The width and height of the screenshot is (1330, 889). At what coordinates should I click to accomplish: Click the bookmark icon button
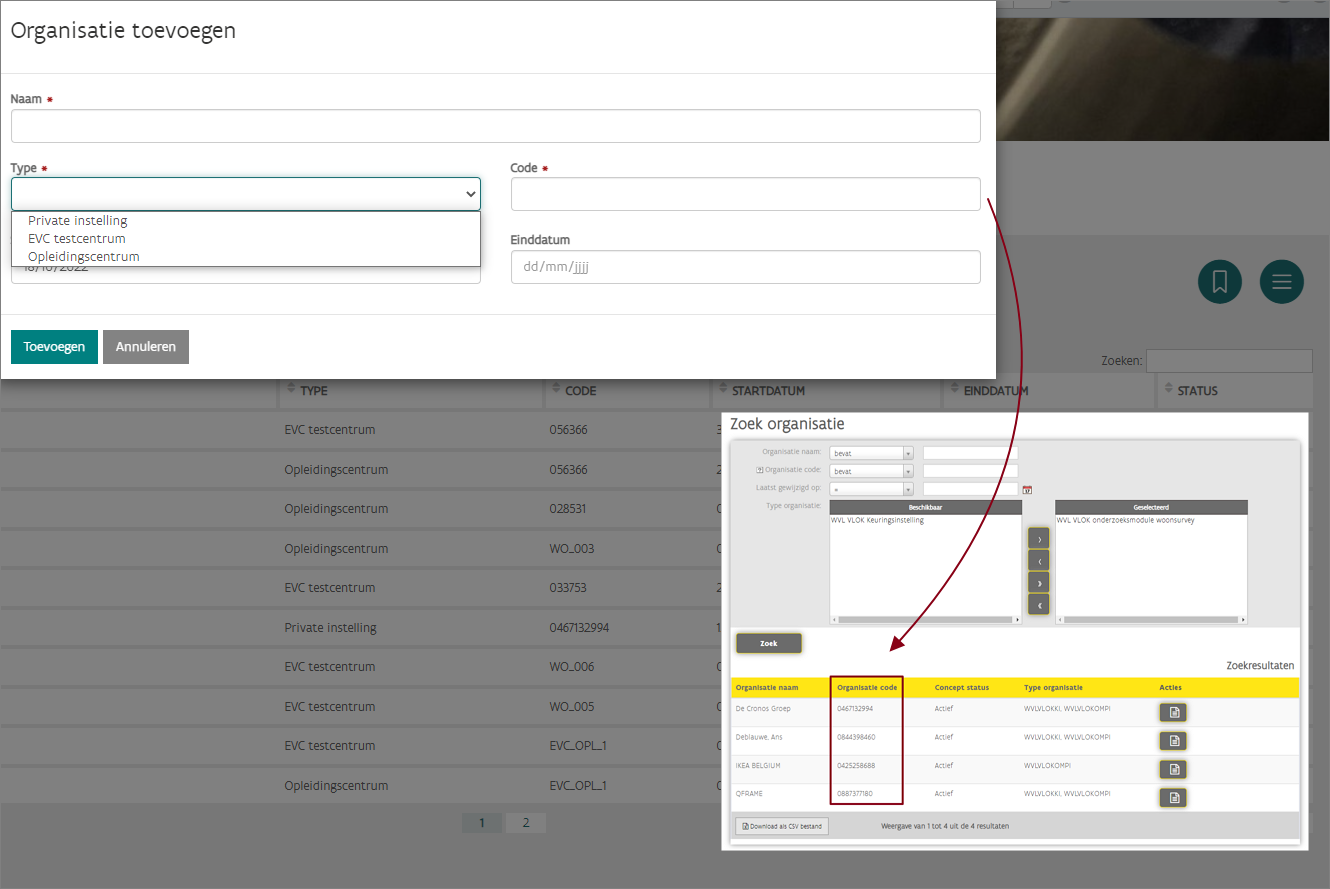(x=1219, y=282)
